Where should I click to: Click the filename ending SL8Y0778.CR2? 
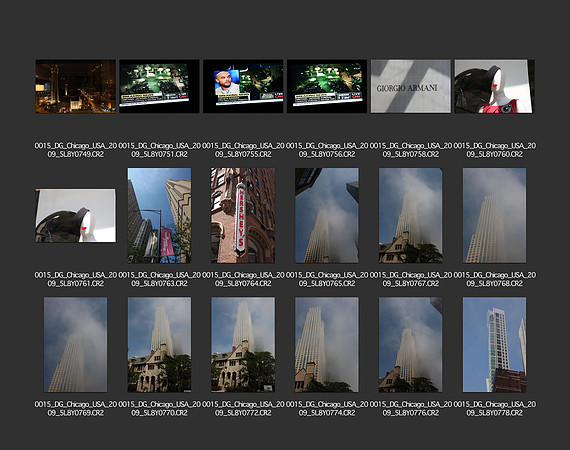(494, 409)
